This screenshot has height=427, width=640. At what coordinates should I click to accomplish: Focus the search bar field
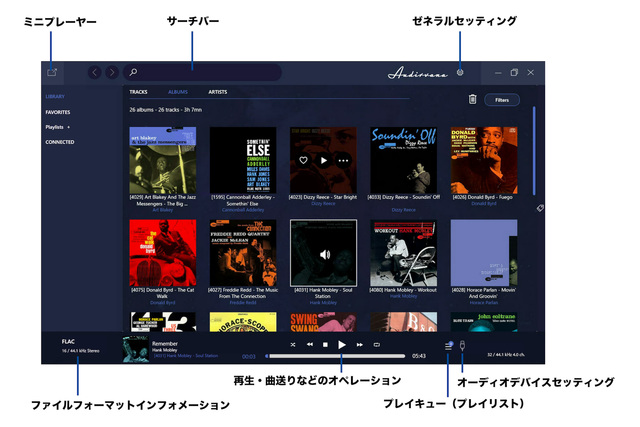click(x=202, y=72)
